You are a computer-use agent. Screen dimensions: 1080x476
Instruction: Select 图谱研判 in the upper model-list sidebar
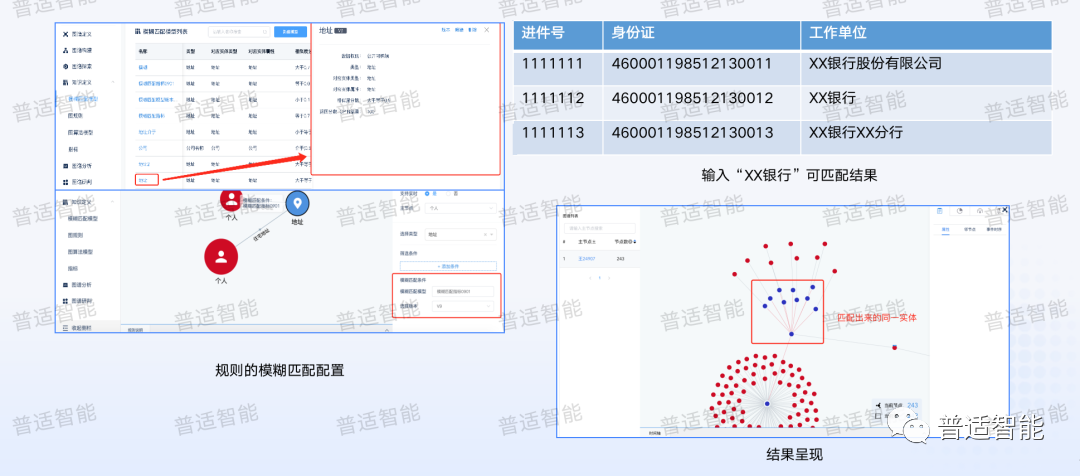tap(83, 182)
